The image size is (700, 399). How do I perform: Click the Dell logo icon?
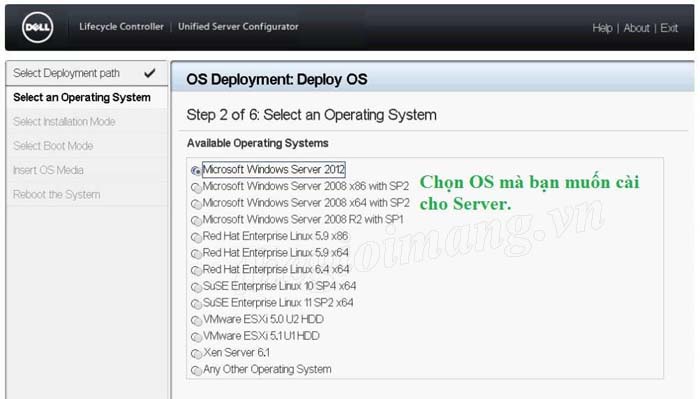point(38,27)
